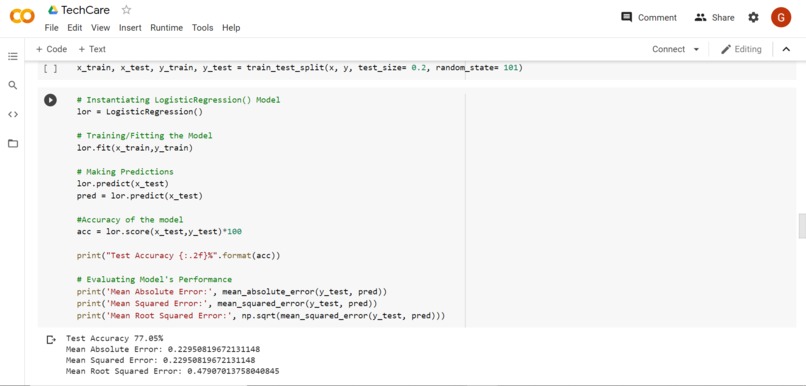Screen dimensions: 806x386
Task: Open the search sidebar icon
Action: click(x=13, y=85)
